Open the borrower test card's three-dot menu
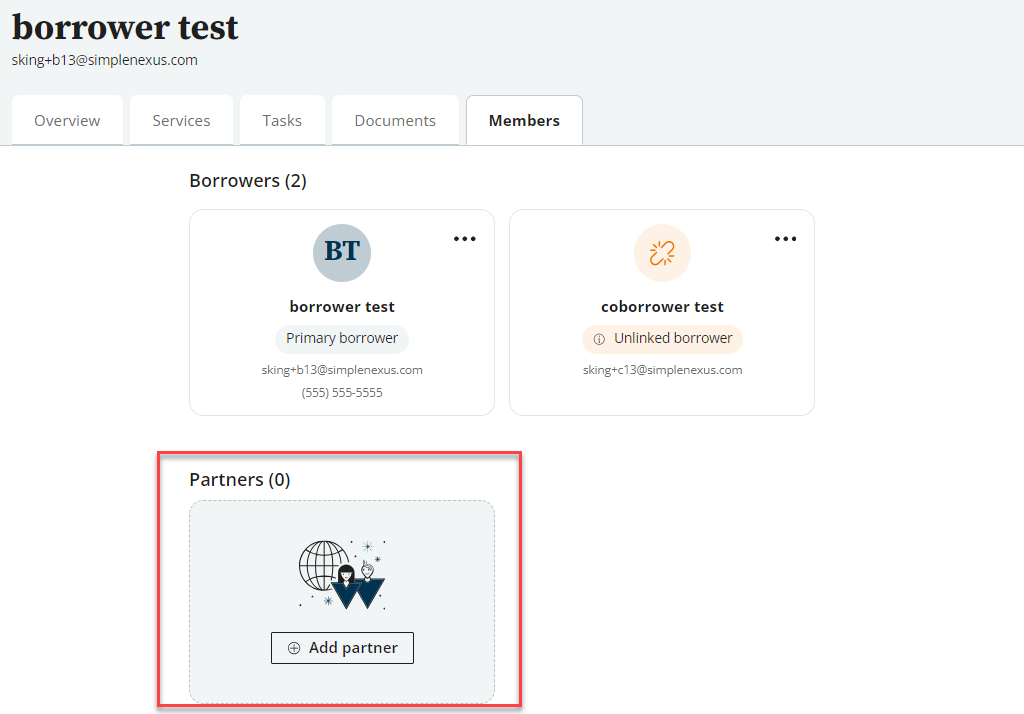 (464, 239)
